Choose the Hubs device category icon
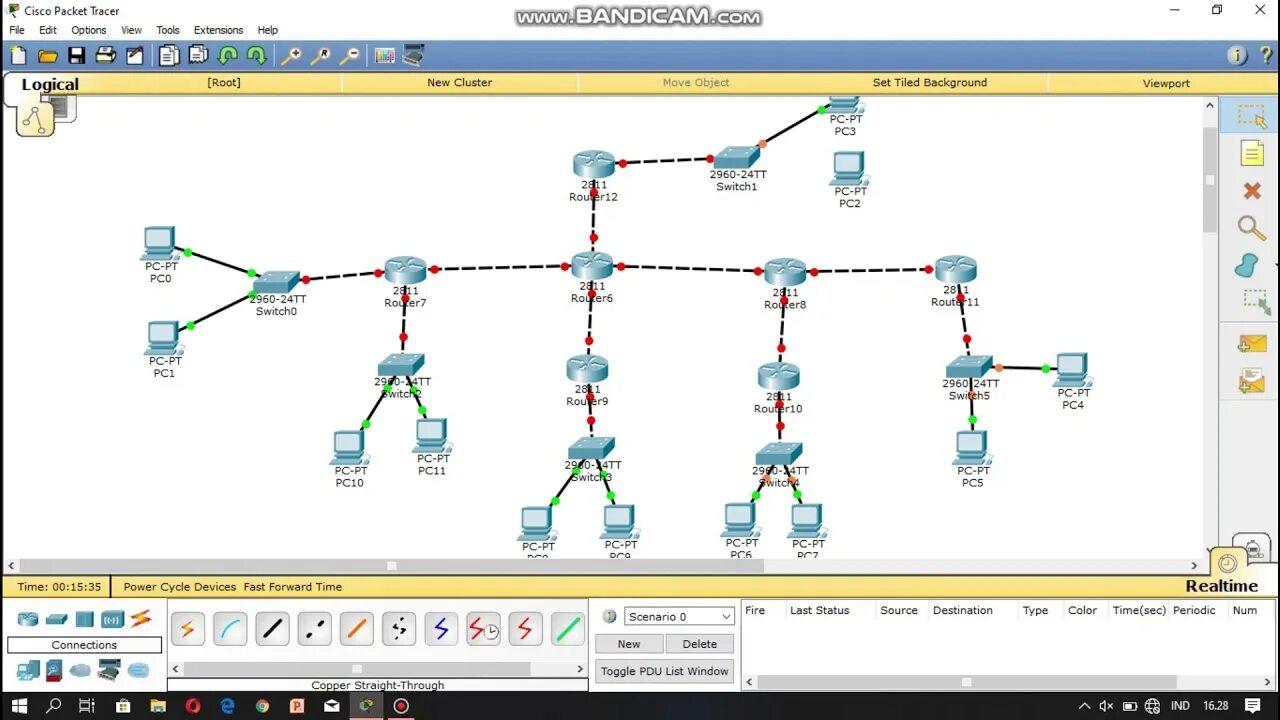The width and height of the screenshot is (1280, 720). tap(84, 620)
